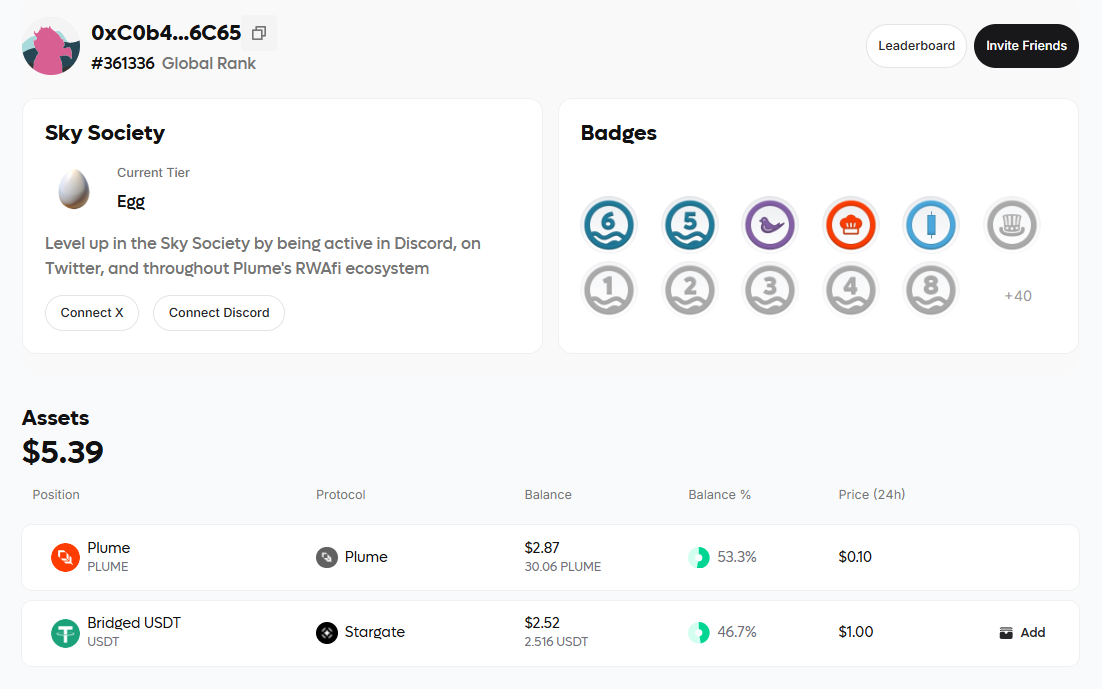
Task: Open the orange chef hat badge
Action: click(x=850, y=225)
